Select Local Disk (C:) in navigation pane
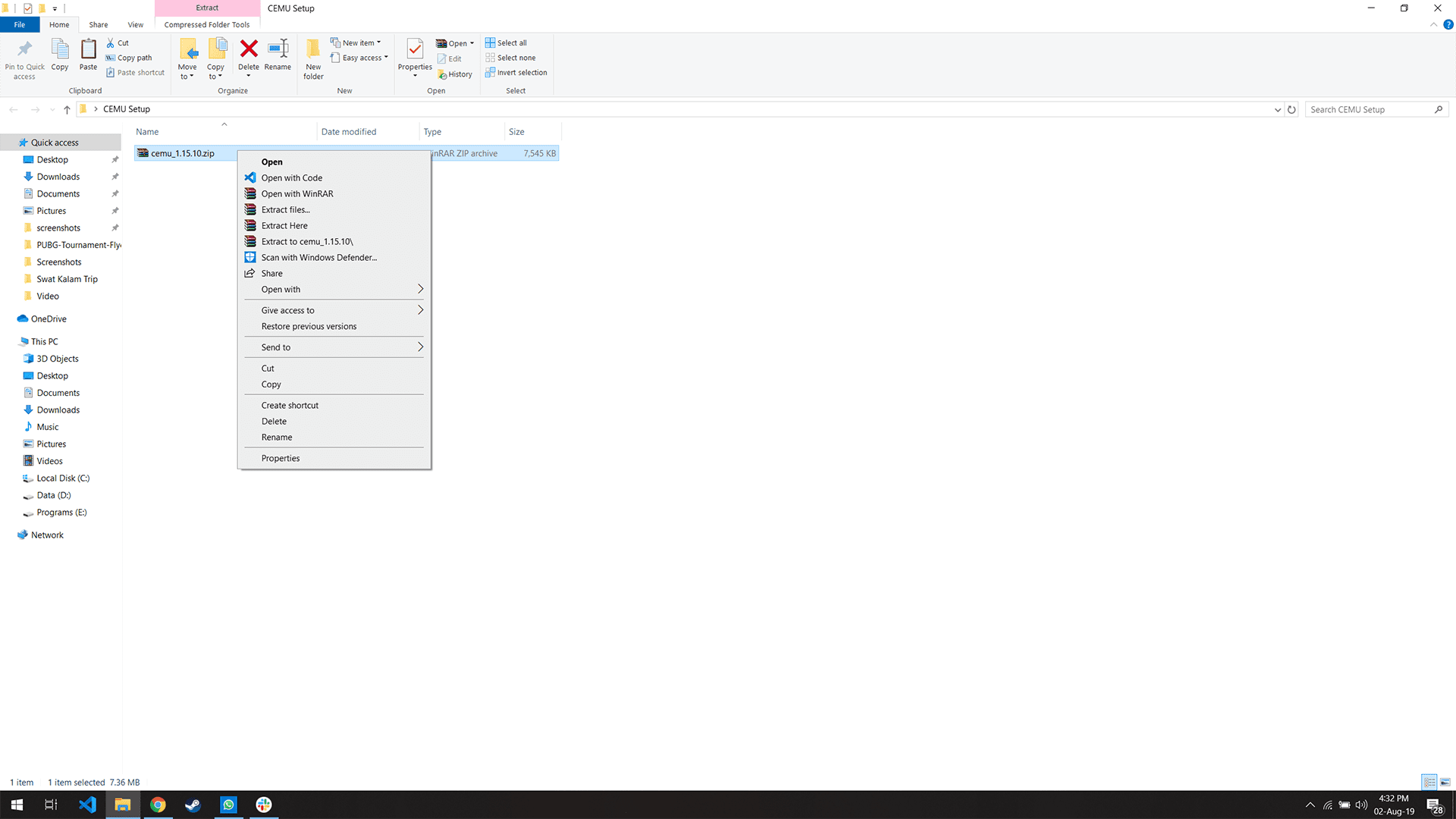The width and height of the screenshot is (1456, 819). [x=63, y=479]
